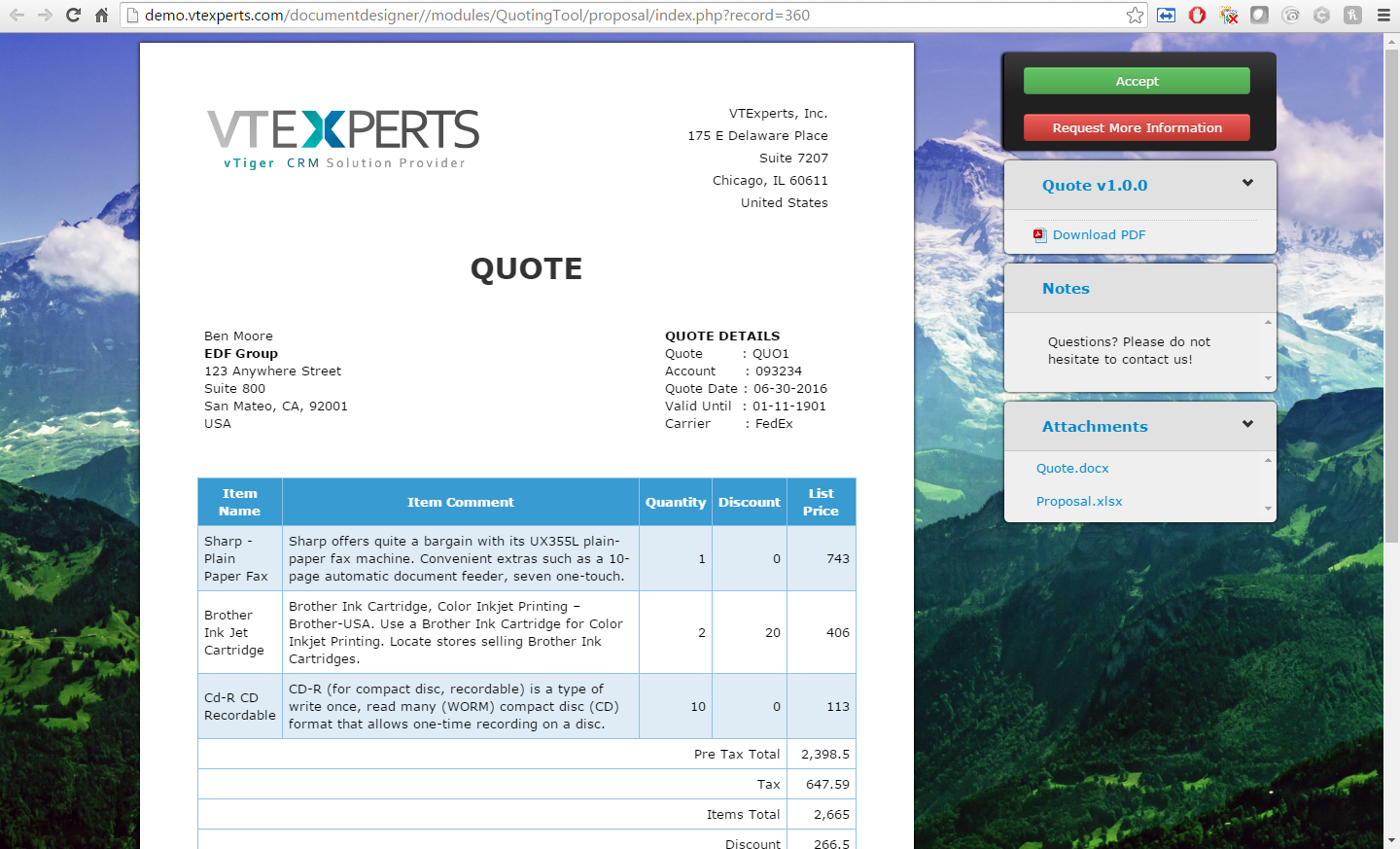Collapse the Attachments panel chevron
Screen dimensions: 1400x849
pyautogui.click(x=1247, y=424)
